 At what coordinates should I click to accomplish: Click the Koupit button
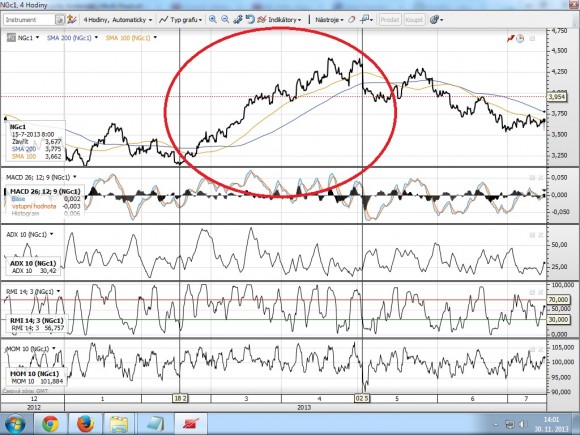[x=414, y=20]
